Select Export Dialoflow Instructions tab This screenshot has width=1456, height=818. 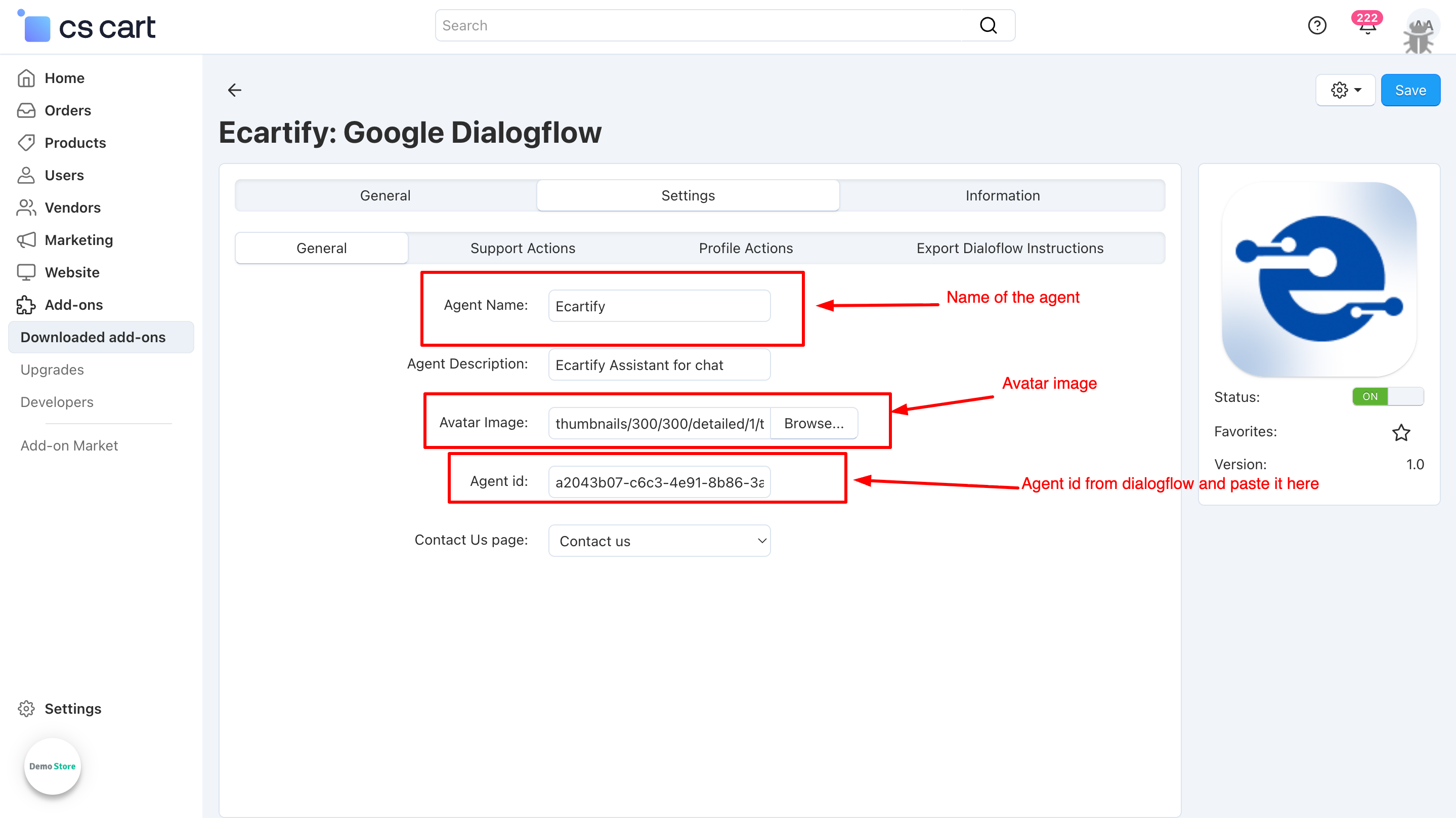click(x=1009, y=249)
